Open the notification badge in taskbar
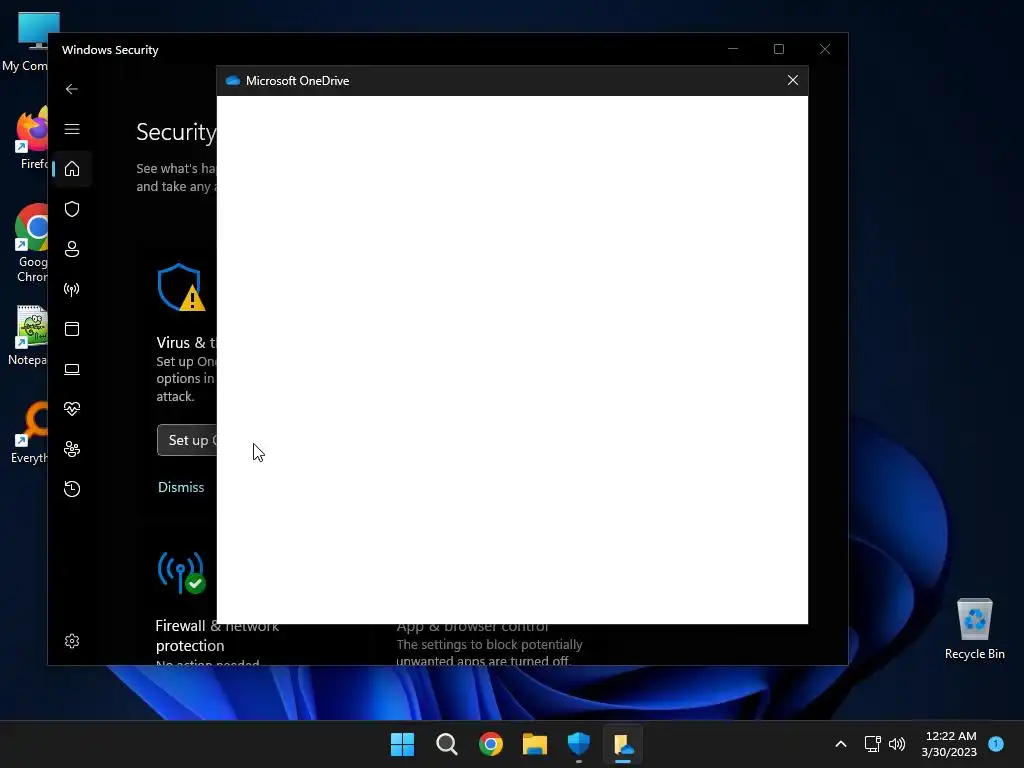Viewport: 1024px width, 768px height. point(996,744)
